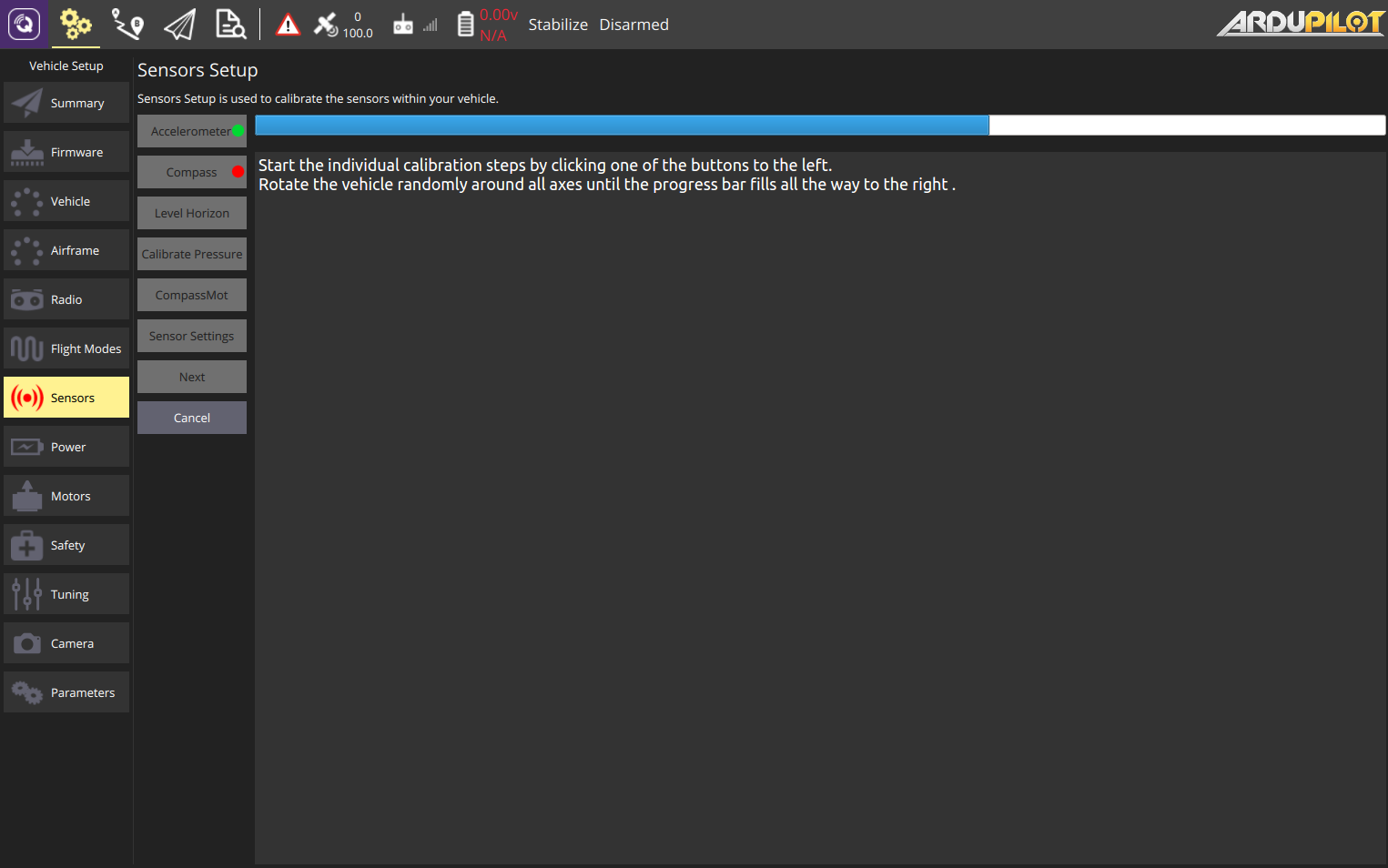Click the Calibrate Pressure button
Image resolution: width=1388 pixels, height=868 pixels.
192,254
